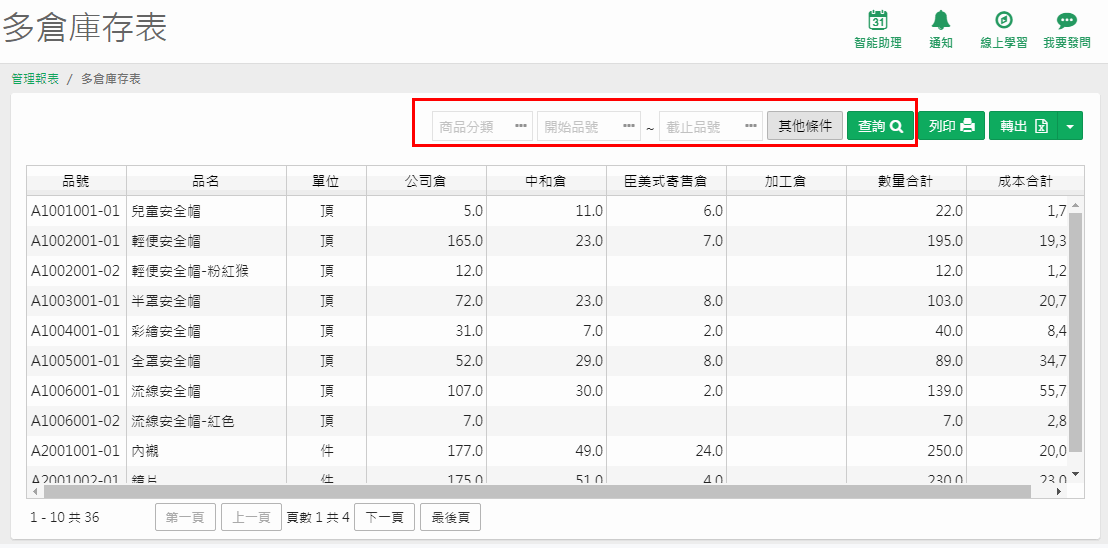Open the 線上學習 compass icon
This screenshot has height=548, width=1108.
[x=1003, y=20]
